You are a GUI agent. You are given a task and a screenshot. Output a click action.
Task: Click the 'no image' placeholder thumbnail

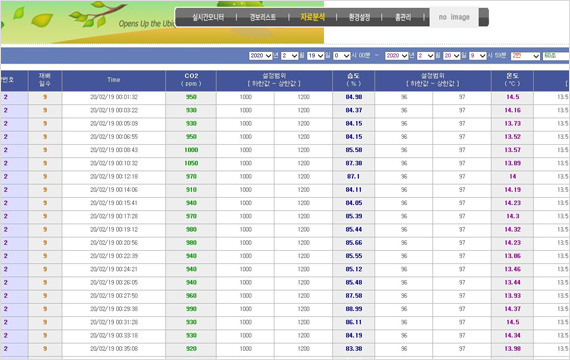point(454,17)
